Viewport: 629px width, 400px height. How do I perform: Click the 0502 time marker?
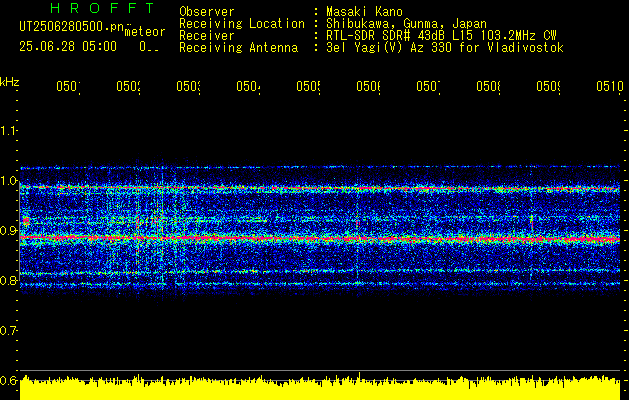[x=128, y=86]
